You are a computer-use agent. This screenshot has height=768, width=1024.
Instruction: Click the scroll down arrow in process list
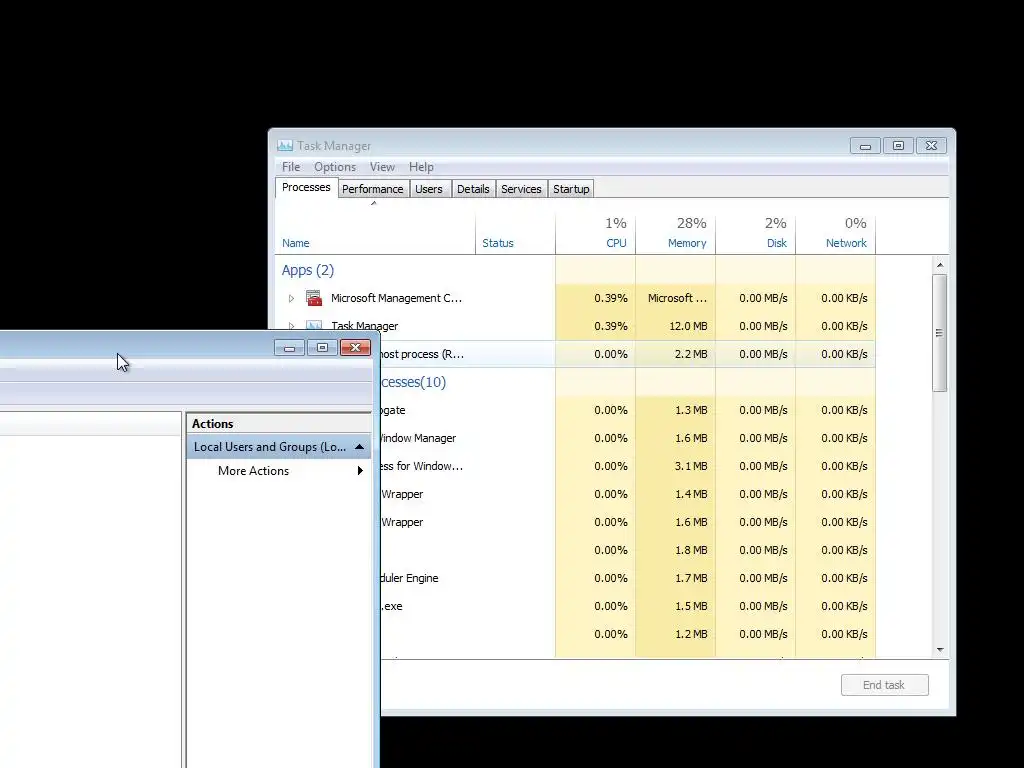coord(940,650)
